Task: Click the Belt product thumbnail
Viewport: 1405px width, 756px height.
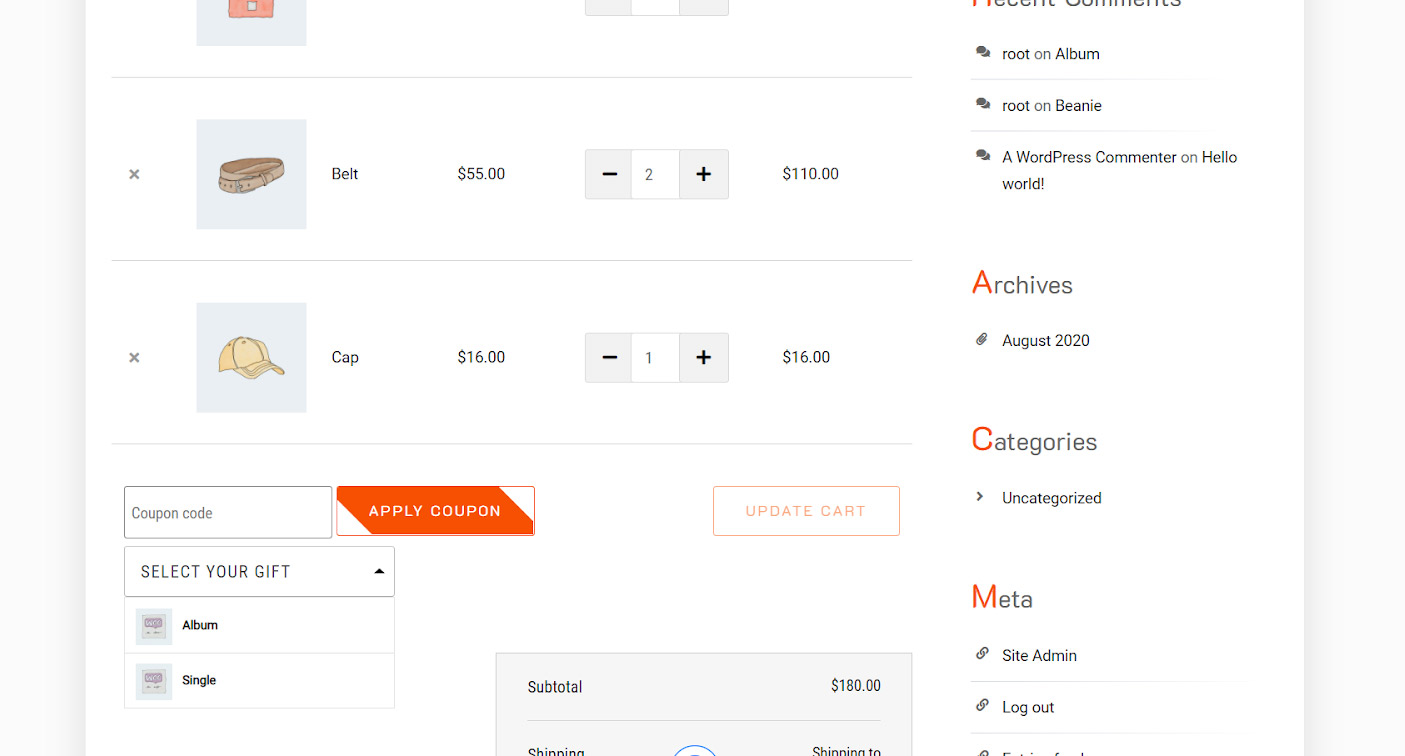Action: click(251, 174)
